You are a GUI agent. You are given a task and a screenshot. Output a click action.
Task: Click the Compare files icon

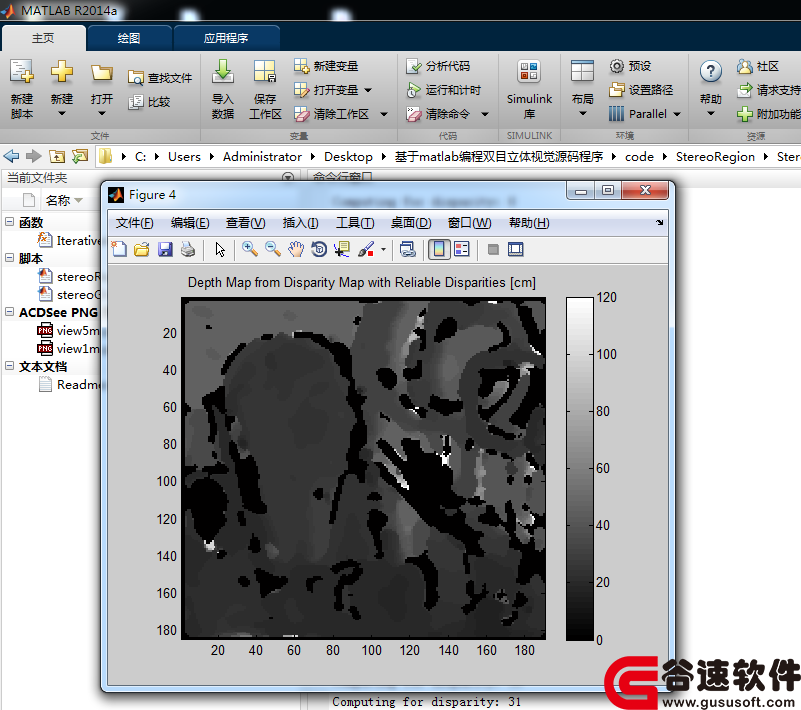[135, 102]
